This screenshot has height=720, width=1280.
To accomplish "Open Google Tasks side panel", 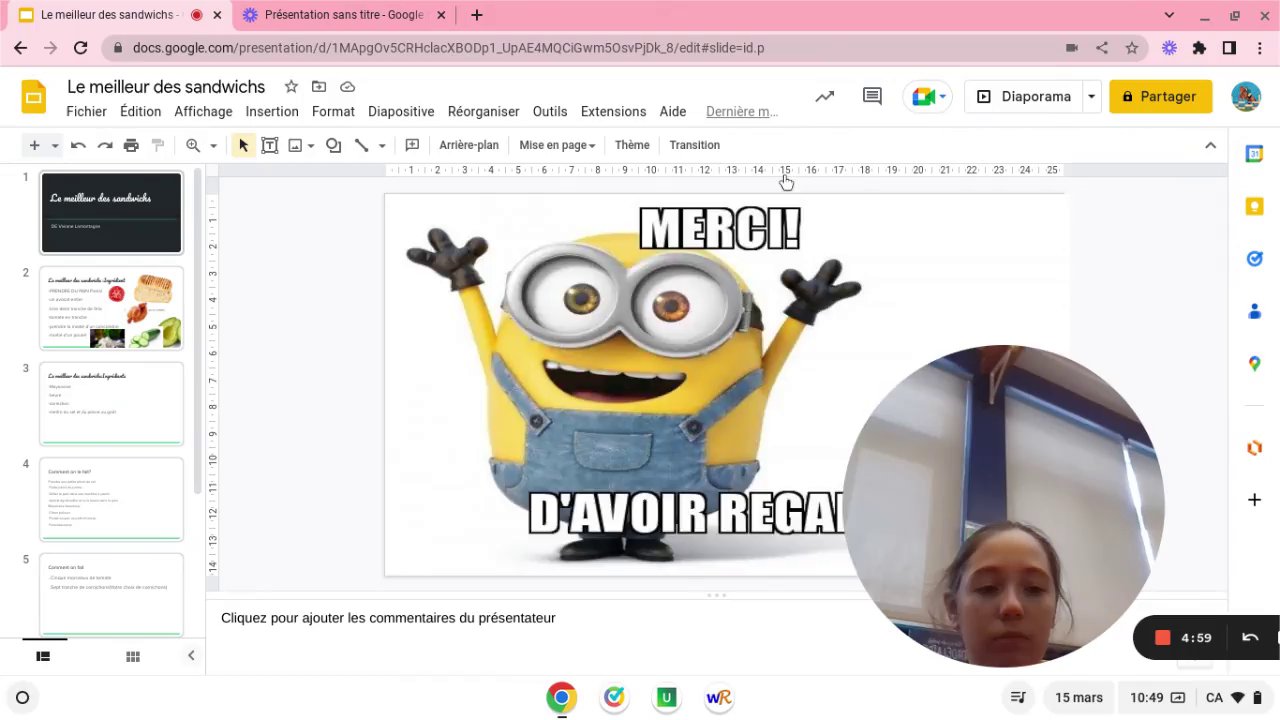I will tap(1254, 258).
